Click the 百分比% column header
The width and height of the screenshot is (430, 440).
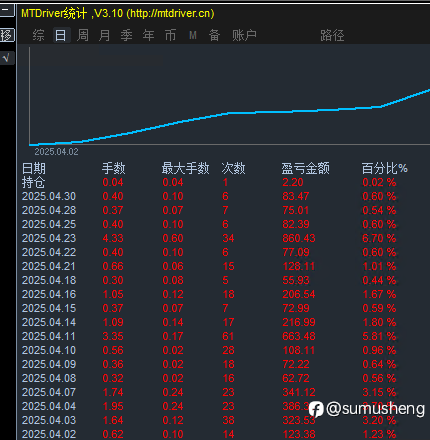point(385,168)
